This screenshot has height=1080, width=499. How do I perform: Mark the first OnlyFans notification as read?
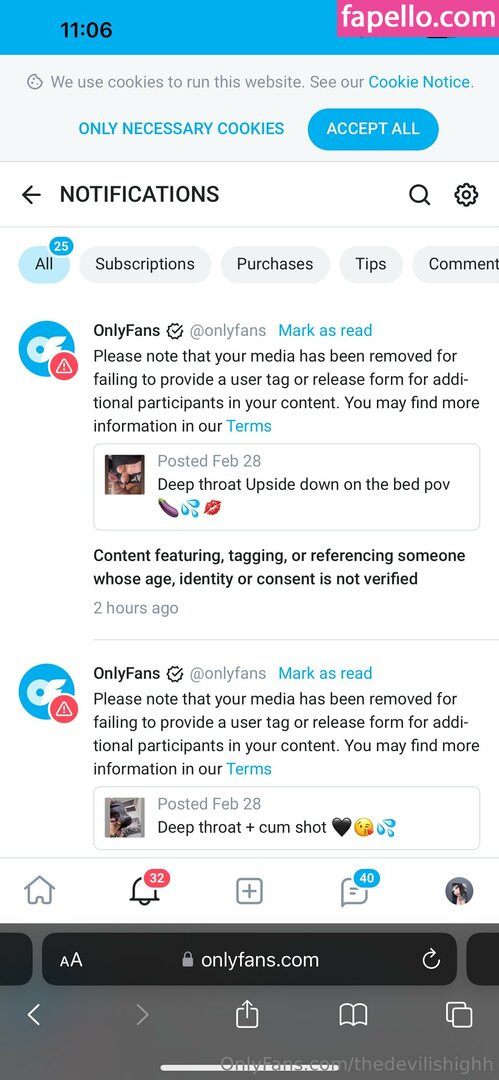pyautogui.click(x=325, y=331)
